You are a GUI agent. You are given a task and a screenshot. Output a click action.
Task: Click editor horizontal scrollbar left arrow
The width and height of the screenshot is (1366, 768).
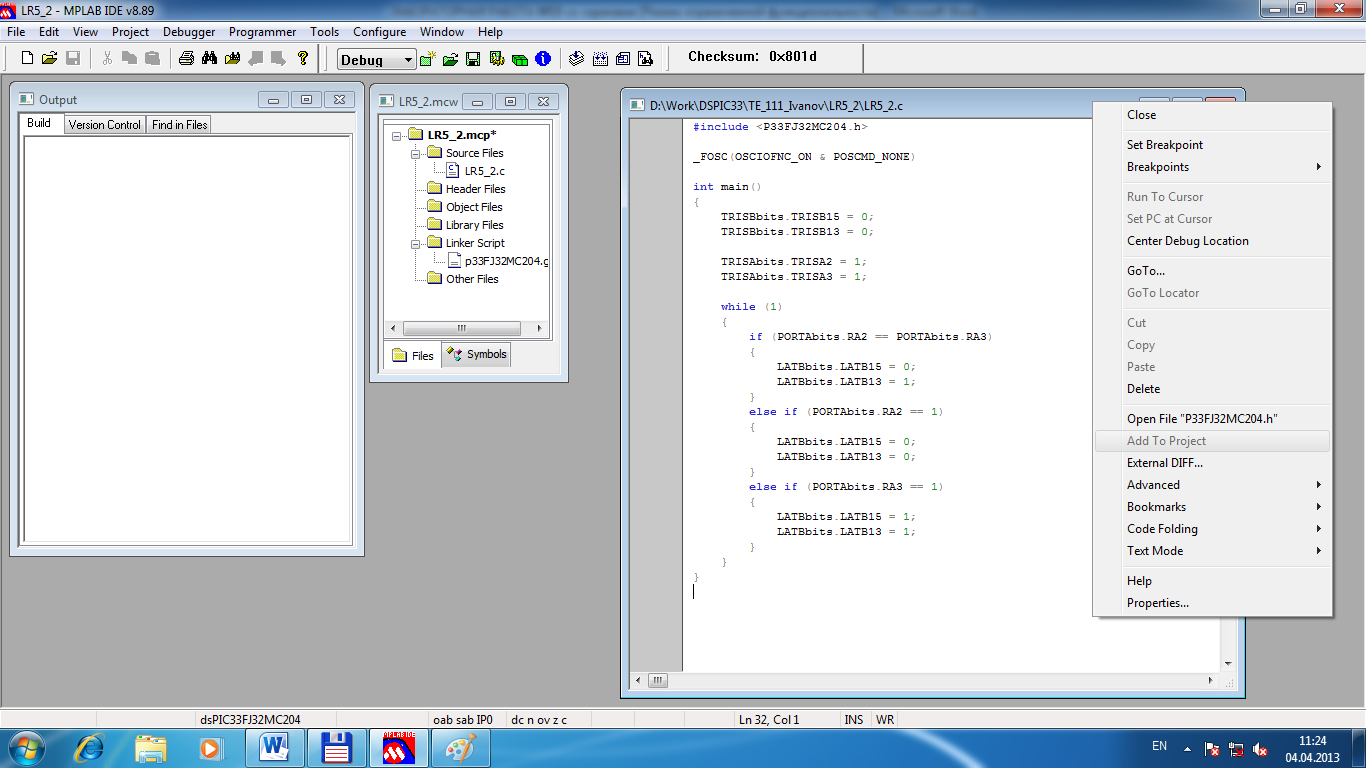pos(637,681)
